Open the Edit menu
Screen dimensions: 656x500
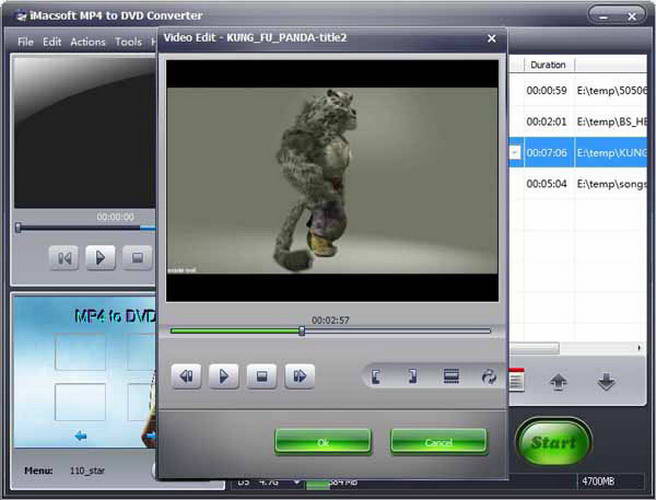[52, 42]
